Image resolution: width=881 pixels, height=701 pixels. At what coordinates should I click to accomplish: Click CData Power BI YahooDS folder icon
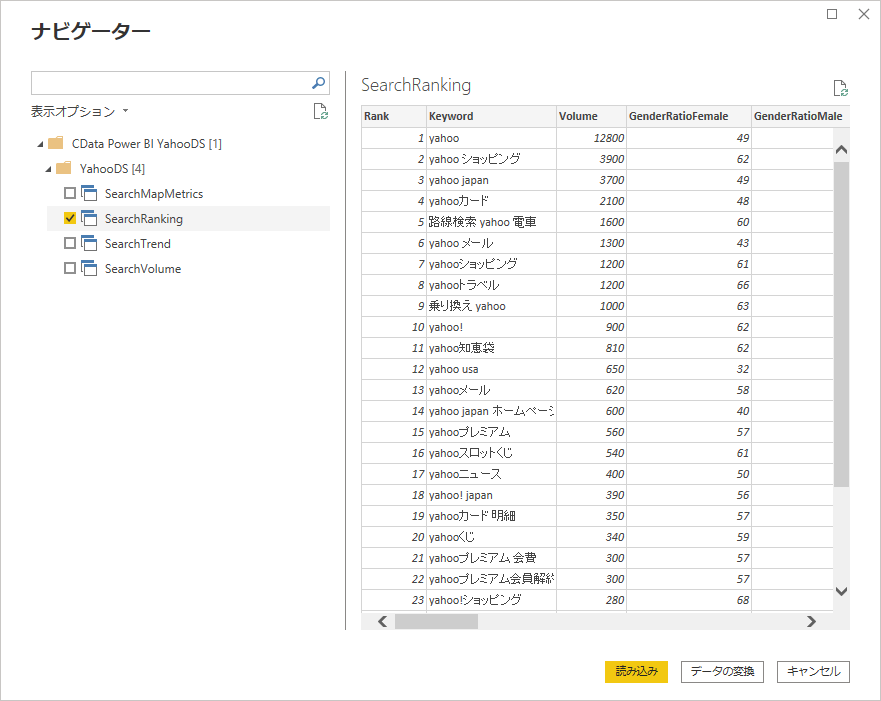pos(56,143)
